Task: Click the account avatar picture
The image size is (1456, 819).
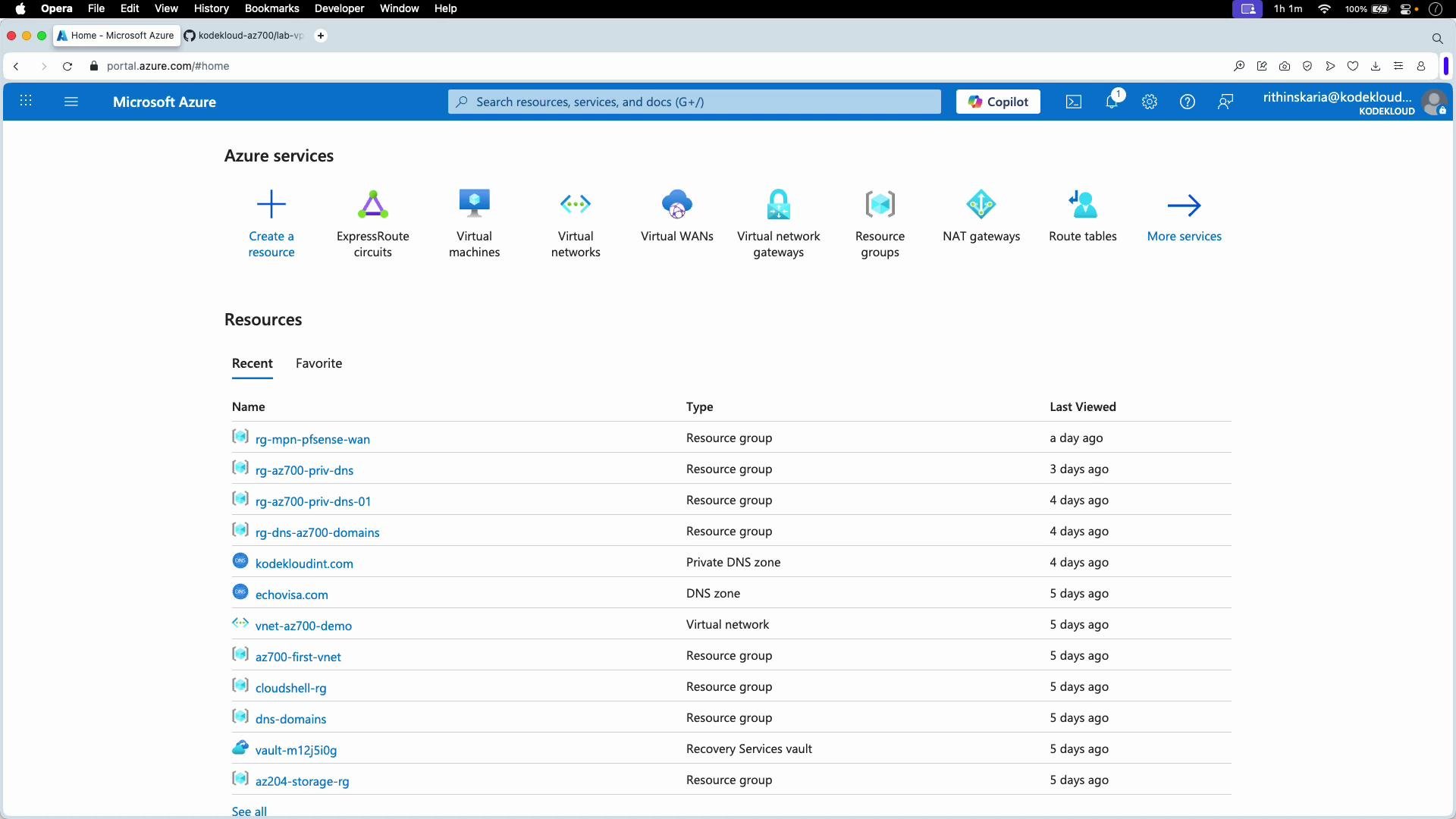Action: tap(1434, 102)
